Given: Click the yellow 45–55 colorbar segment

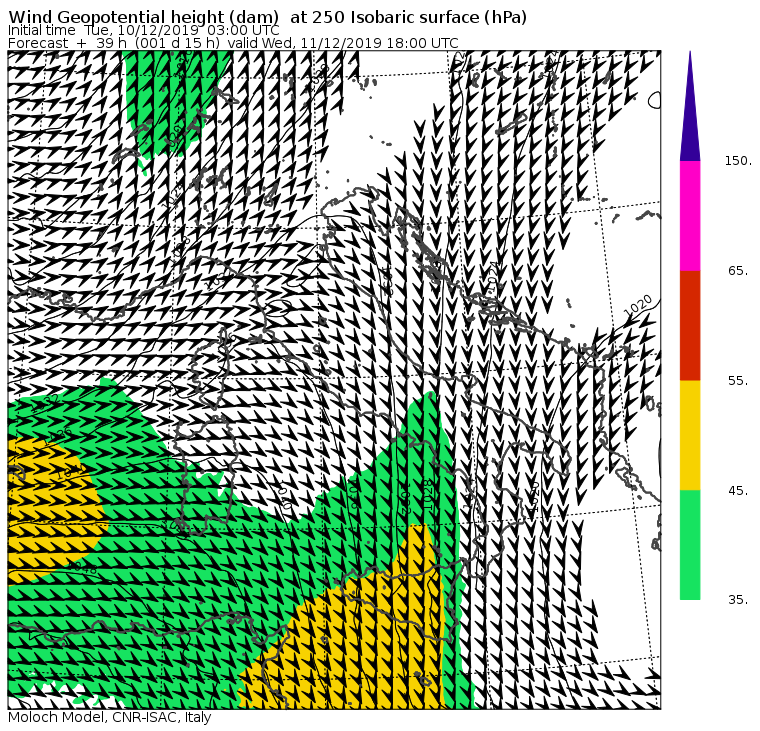Looking at the screenshot, I should [690, 435].
